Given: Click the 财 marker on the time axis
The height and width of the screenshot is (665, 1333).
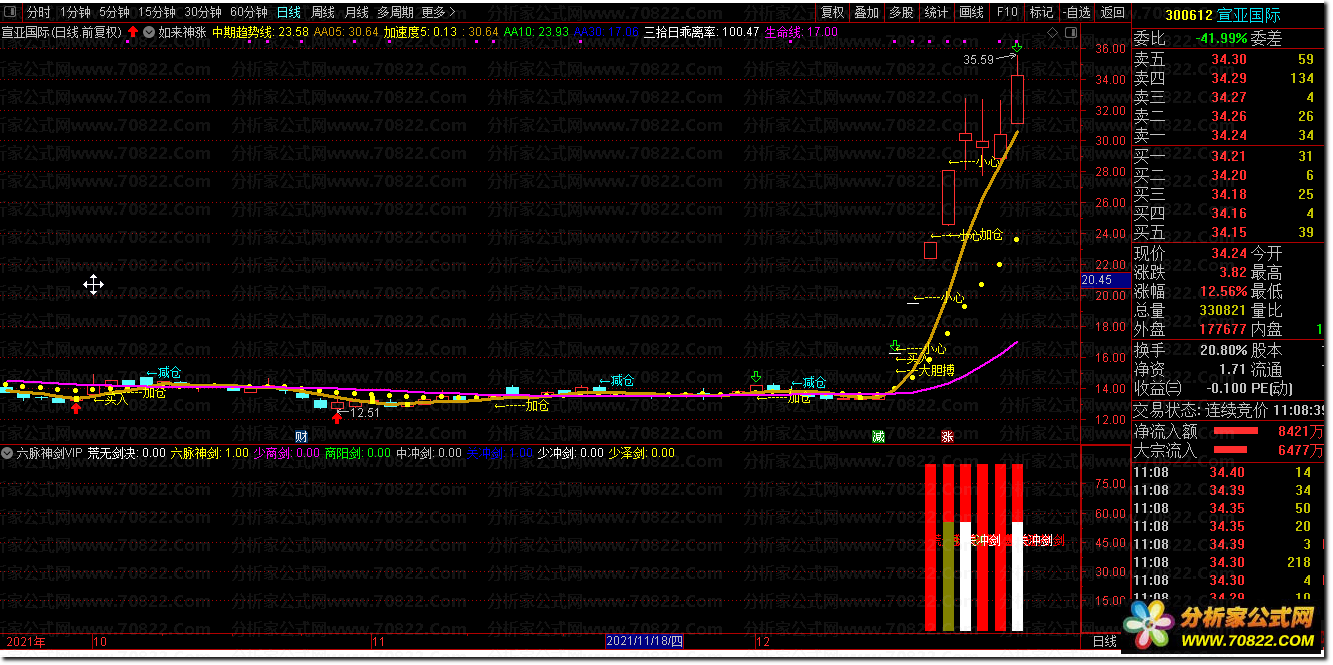Looking at the screenshot, I should pos(301,437).
